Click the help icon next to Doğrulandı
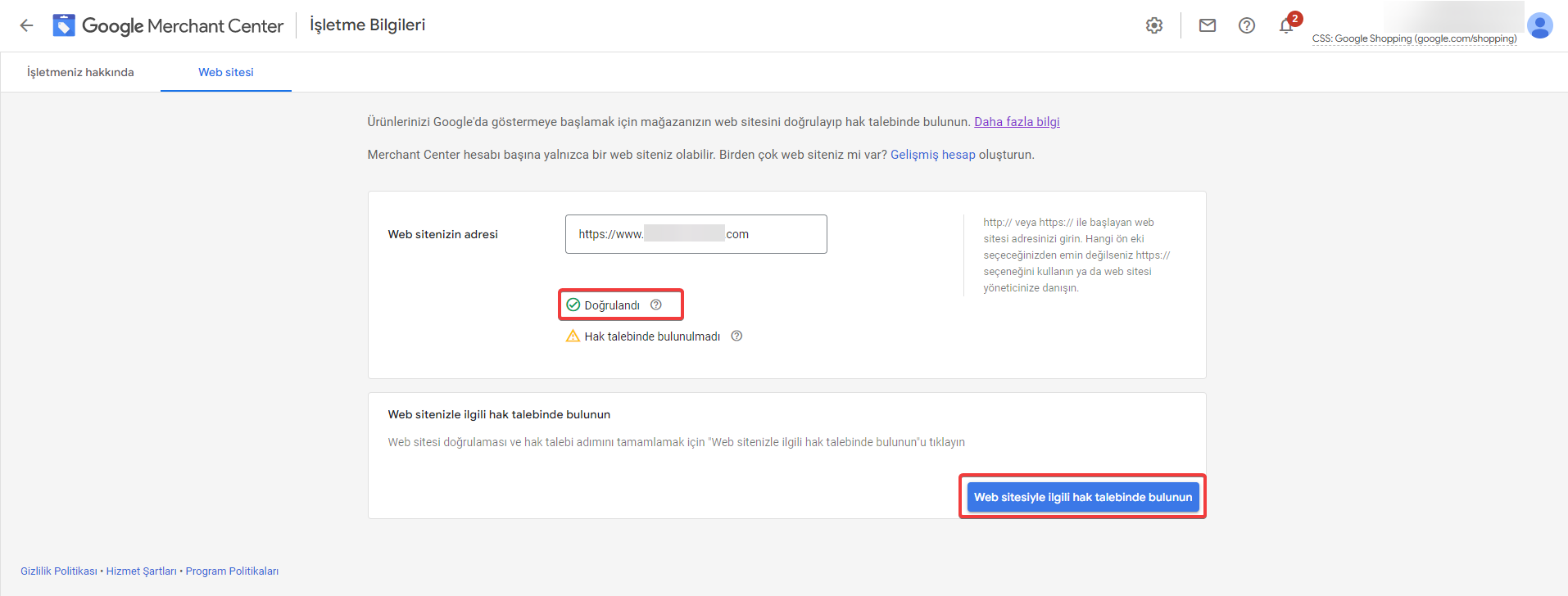 656,305
